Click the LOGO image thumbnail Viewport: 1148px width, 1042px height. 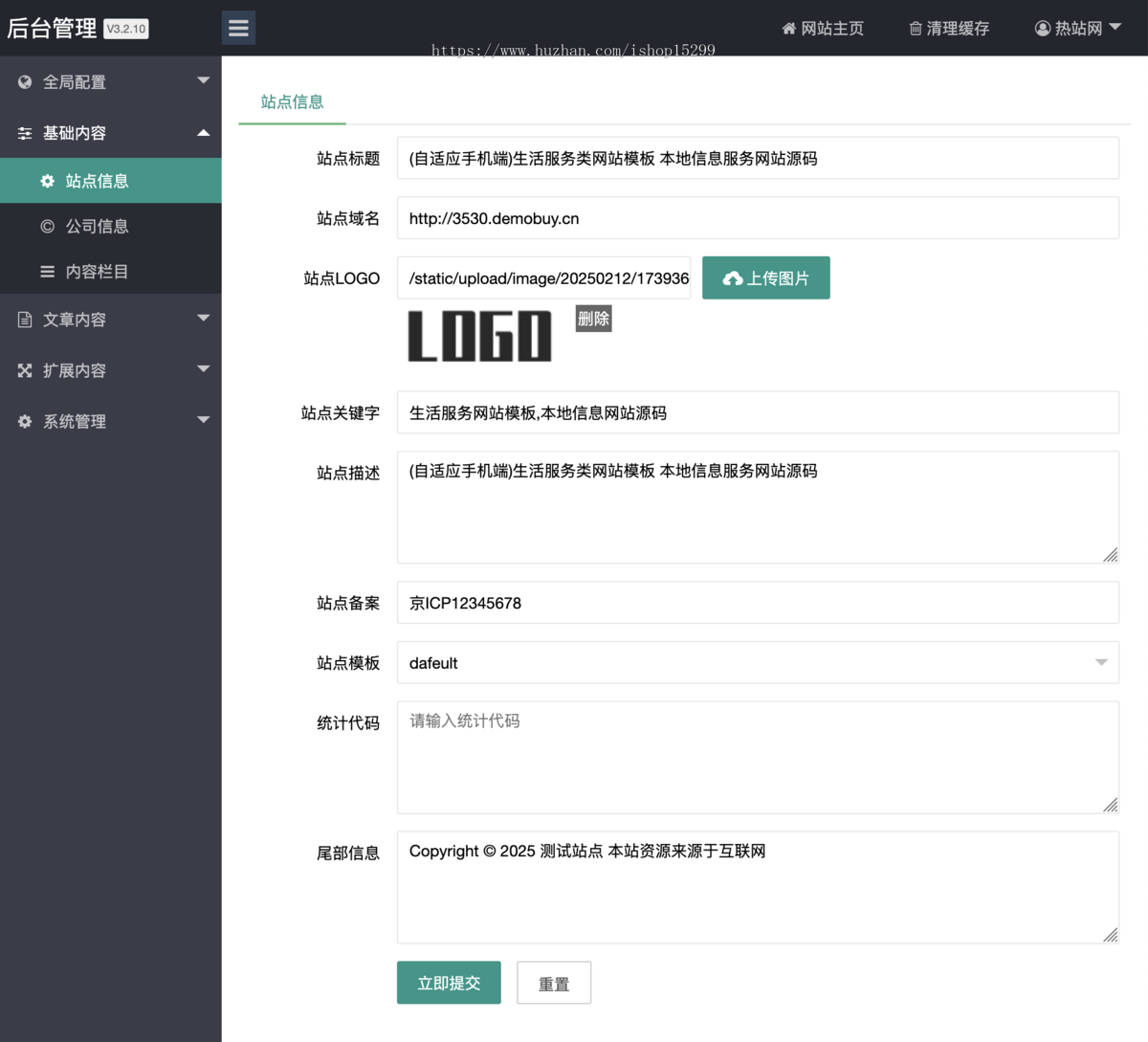tap(479, 336)
